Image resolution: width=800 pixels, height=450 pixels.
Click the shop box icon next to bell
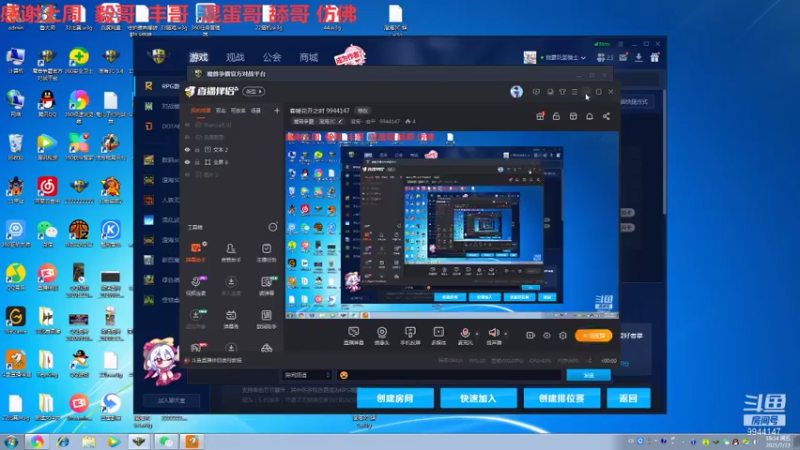tap(573, 116)
